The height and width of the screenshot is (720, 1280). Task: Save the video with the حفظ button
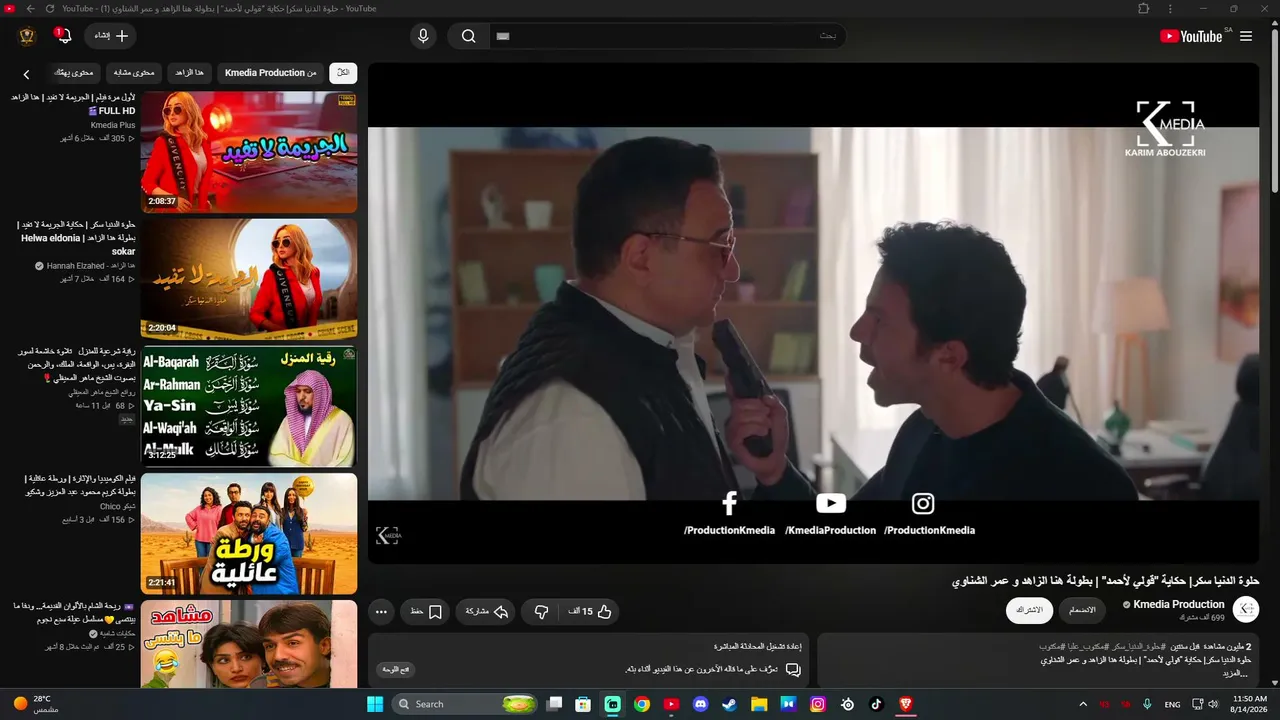pos(425,612)
